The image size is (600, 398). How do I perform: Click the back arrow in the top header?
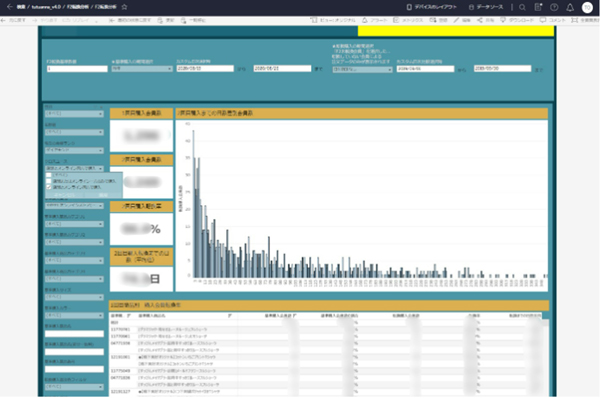10,7
